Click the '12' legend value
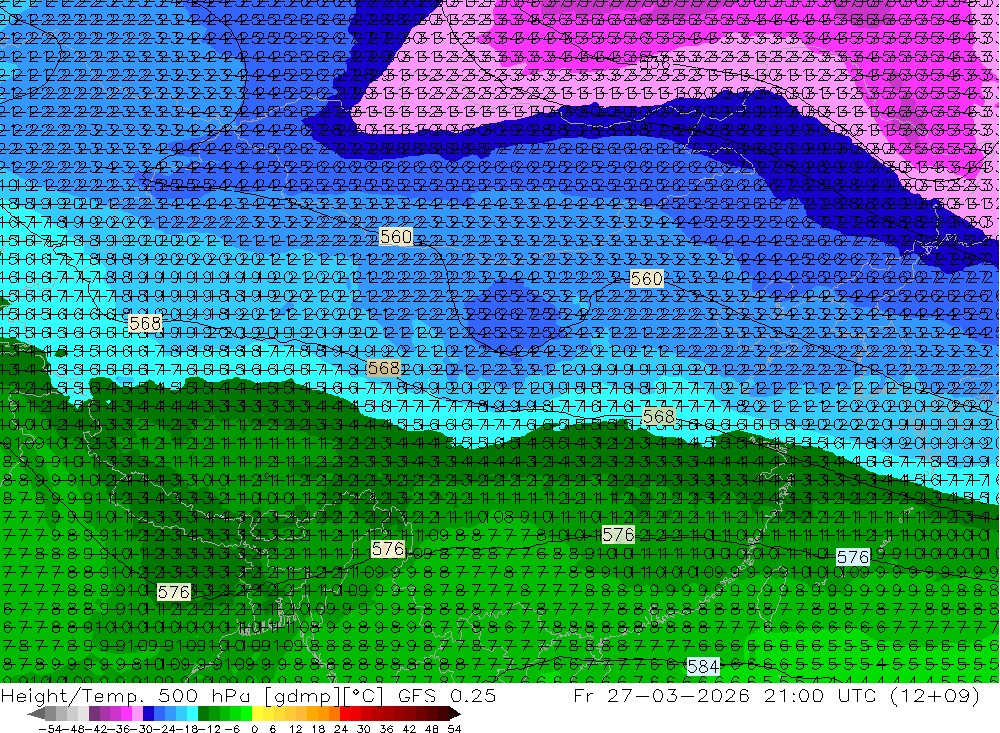 coord(295,729)
